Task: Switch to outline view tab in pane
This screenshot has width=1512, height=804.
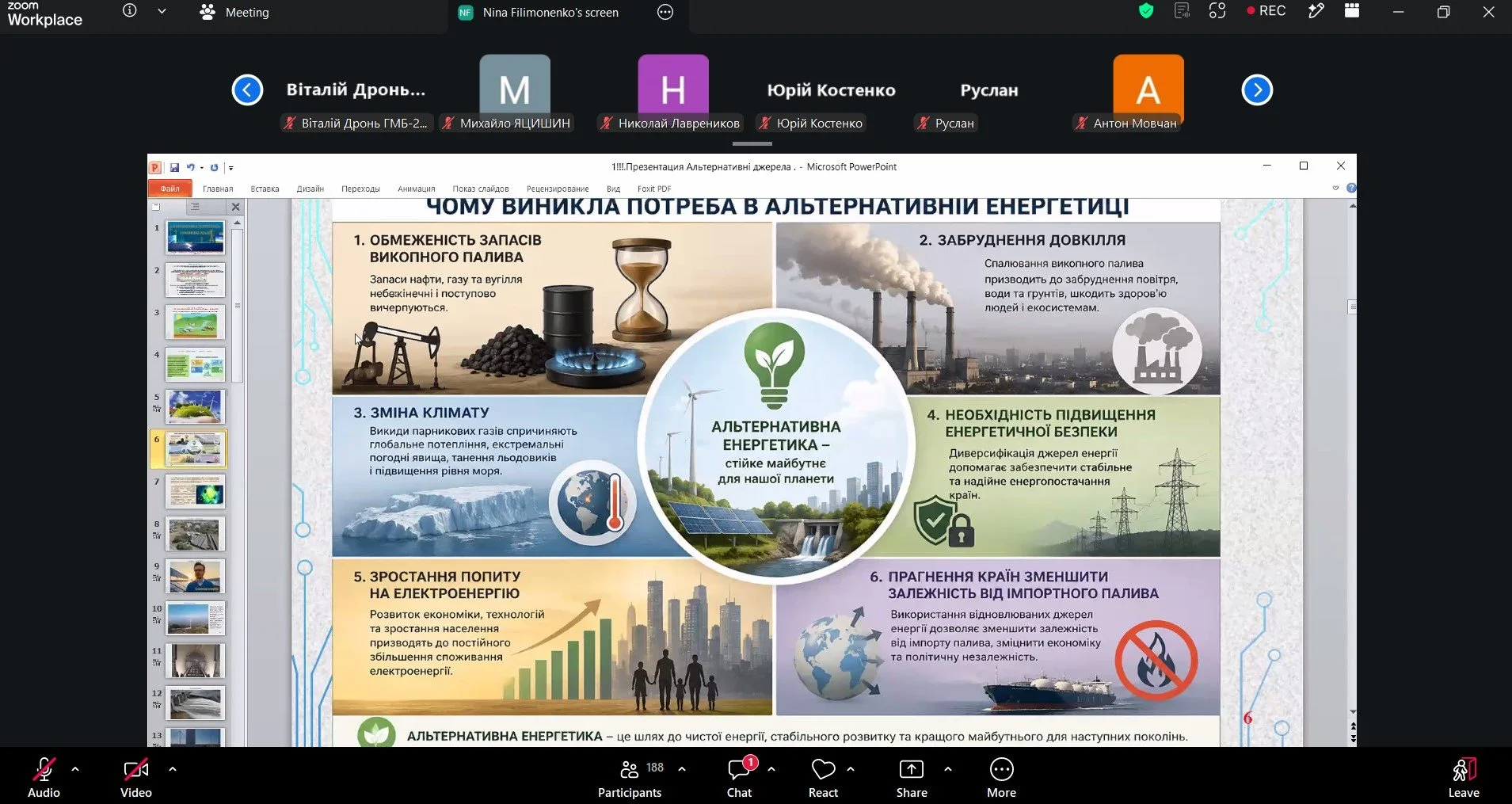Action: (x=195, y=207)
